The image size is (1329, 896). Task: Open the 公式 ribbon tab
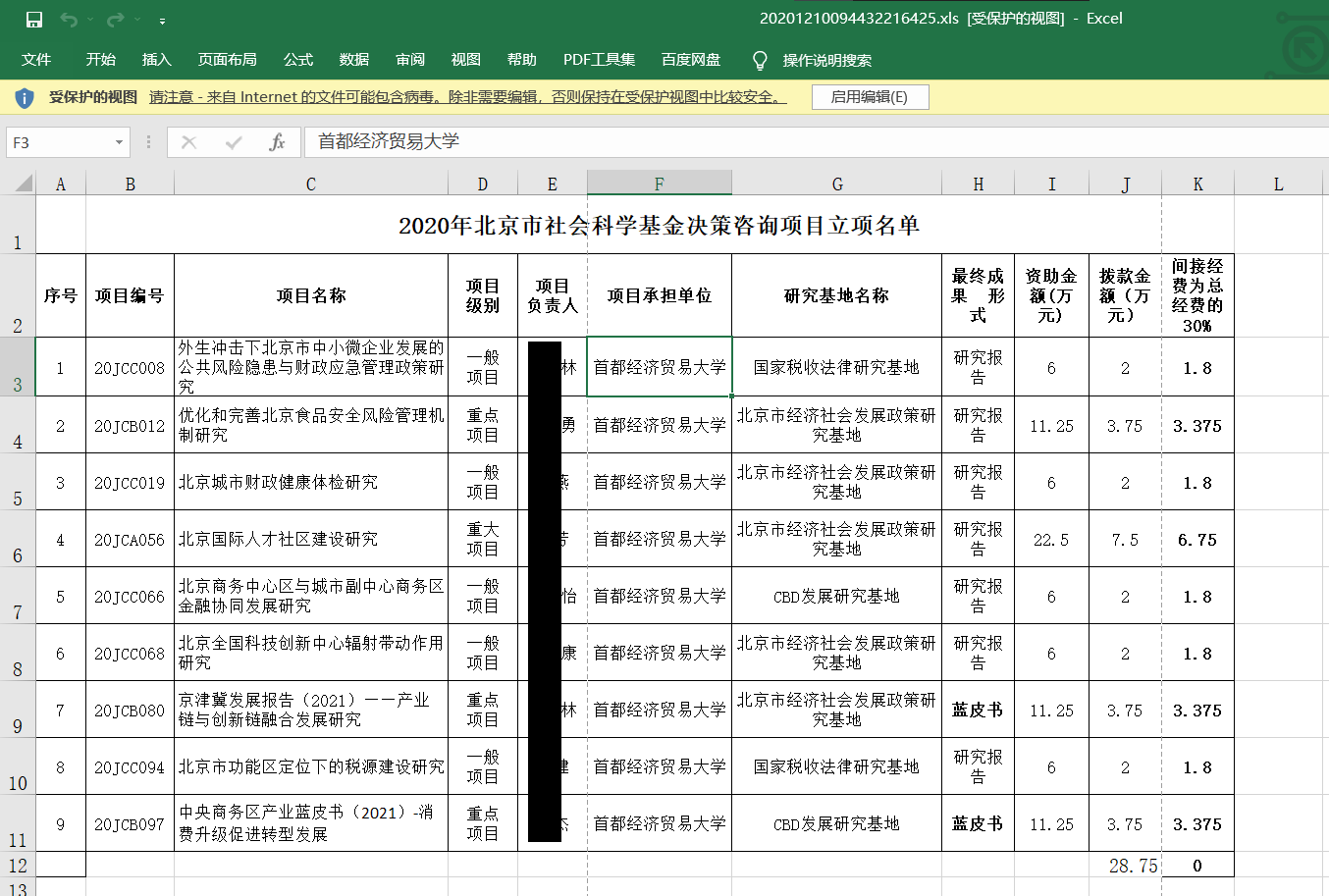pos(298,60)
